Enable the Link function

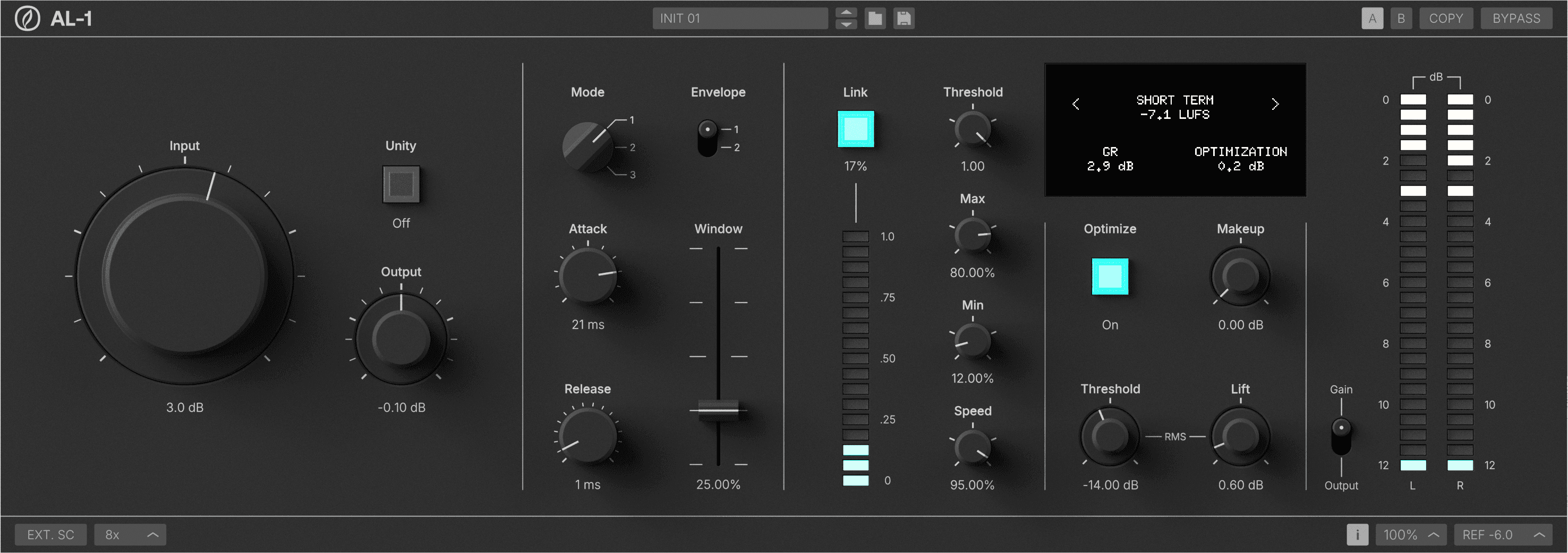pyautogui.click(x=855, y=129)
